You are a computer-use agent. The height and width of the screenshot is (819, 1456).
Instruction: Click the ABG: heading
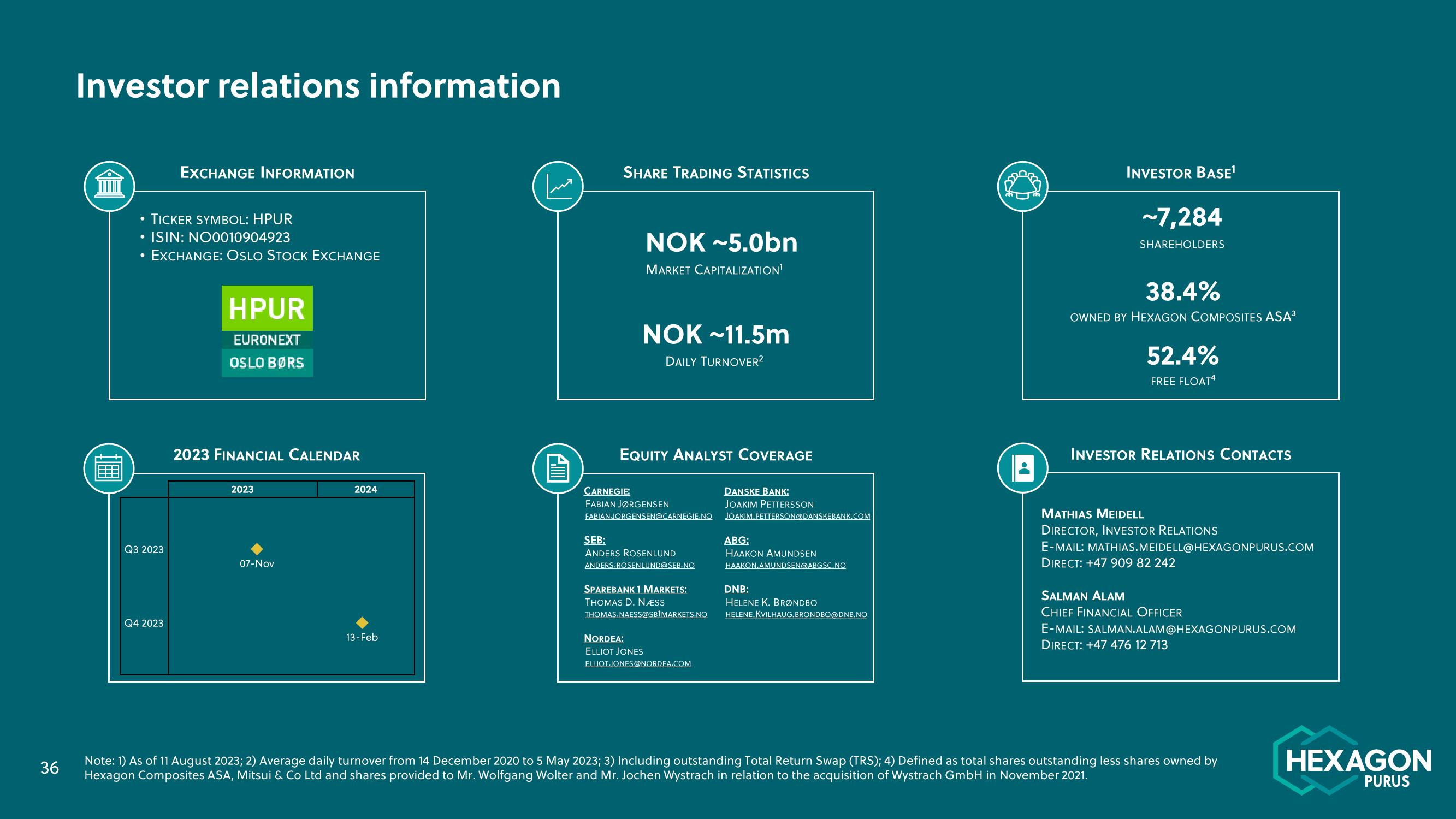click(x=736, y=541)
